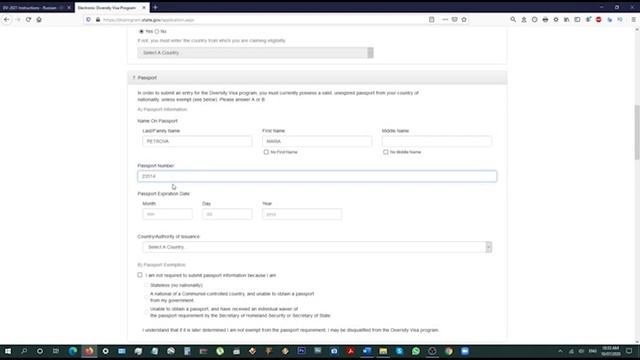This screenshot has height=360, width=640.
Task: Click the Last/Family Name field
Action: [197, 141]
